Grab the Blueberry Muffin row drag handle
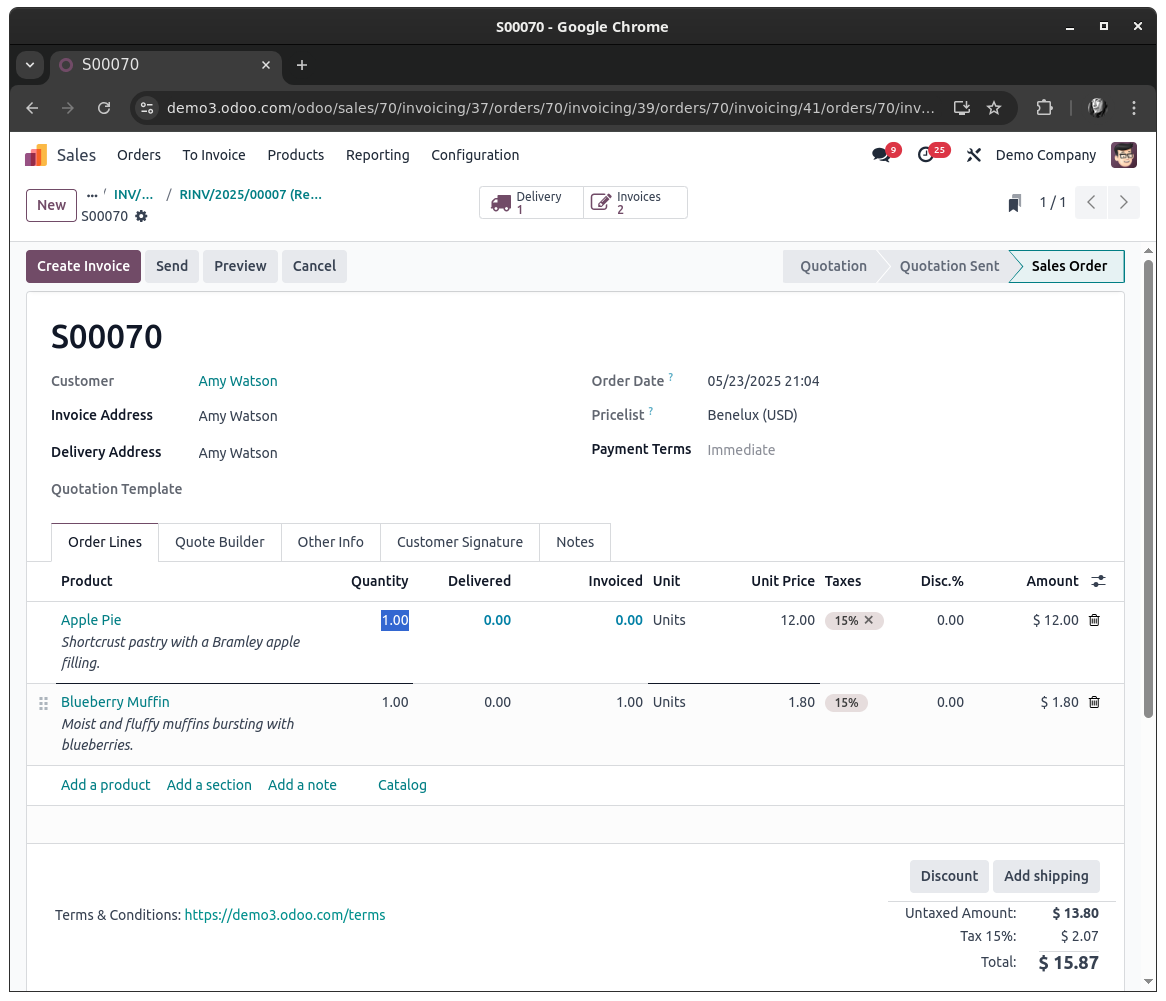 click(x=43, y=703)
